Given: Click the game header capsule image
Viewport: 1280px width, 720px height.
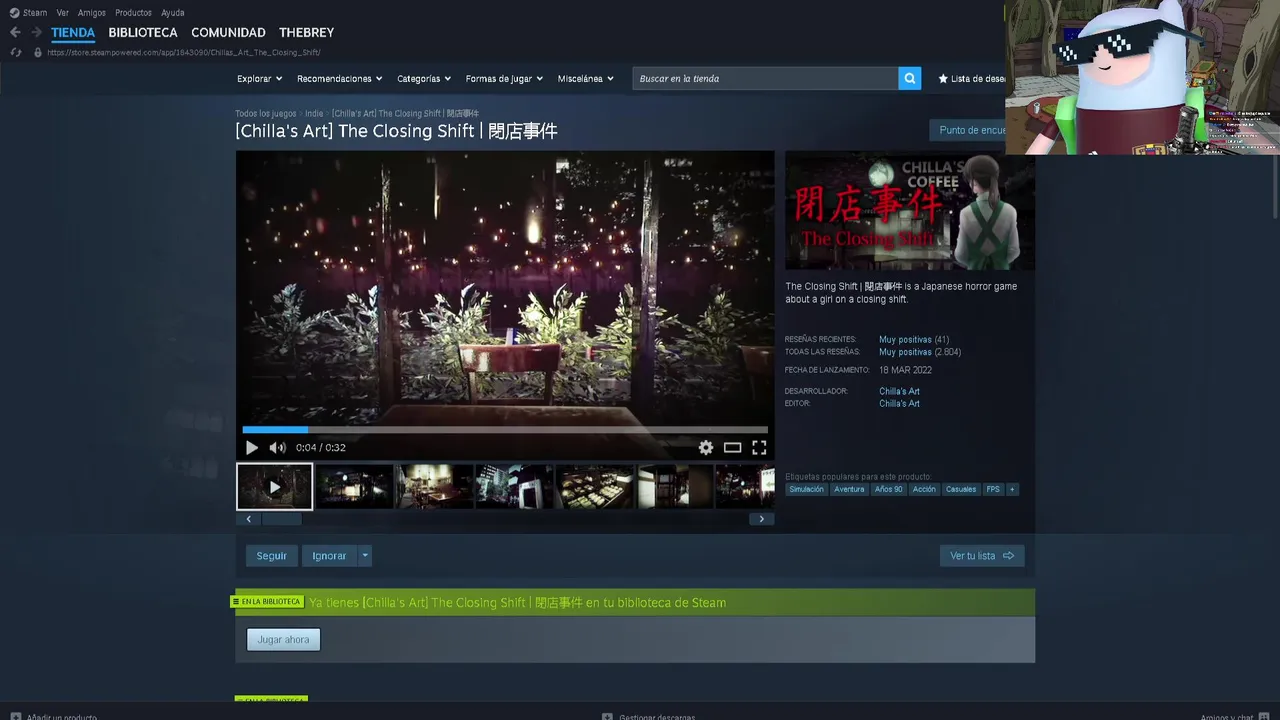Looking at the screenshot, I should point(910,210).
